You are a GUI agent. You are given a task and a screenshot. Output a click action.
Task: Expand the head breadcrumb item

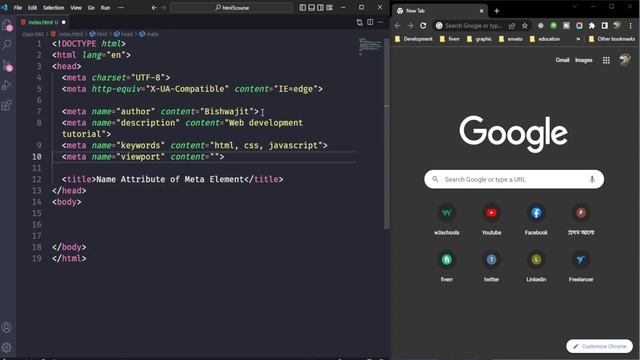pos(124,34)
